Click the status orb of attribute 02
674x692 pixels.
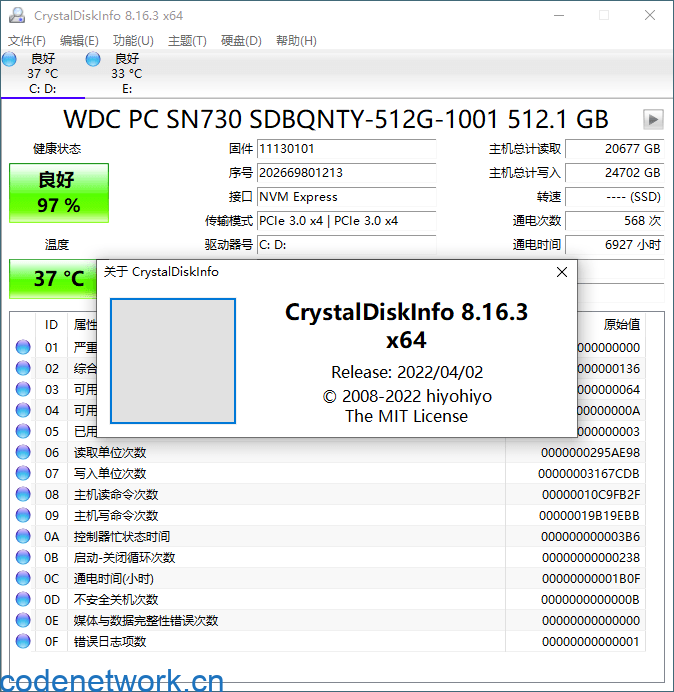(x=23, y=368)
